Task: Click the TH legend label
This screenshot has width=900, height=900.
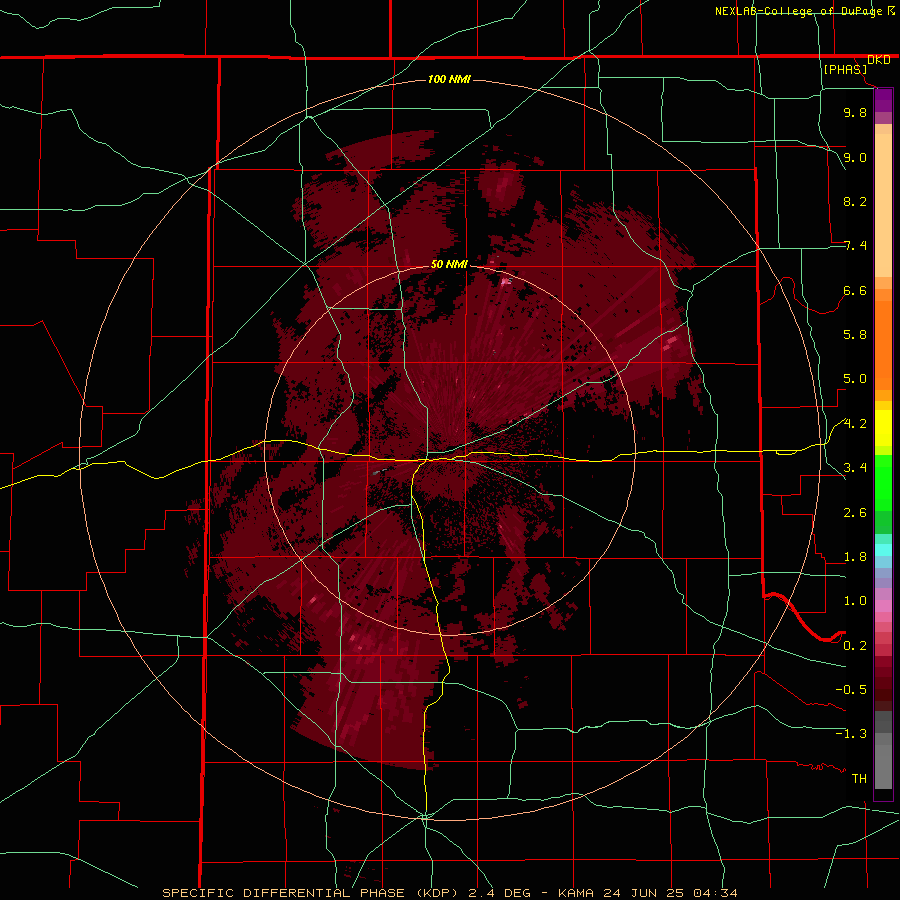Action: [x=859, y=779]
